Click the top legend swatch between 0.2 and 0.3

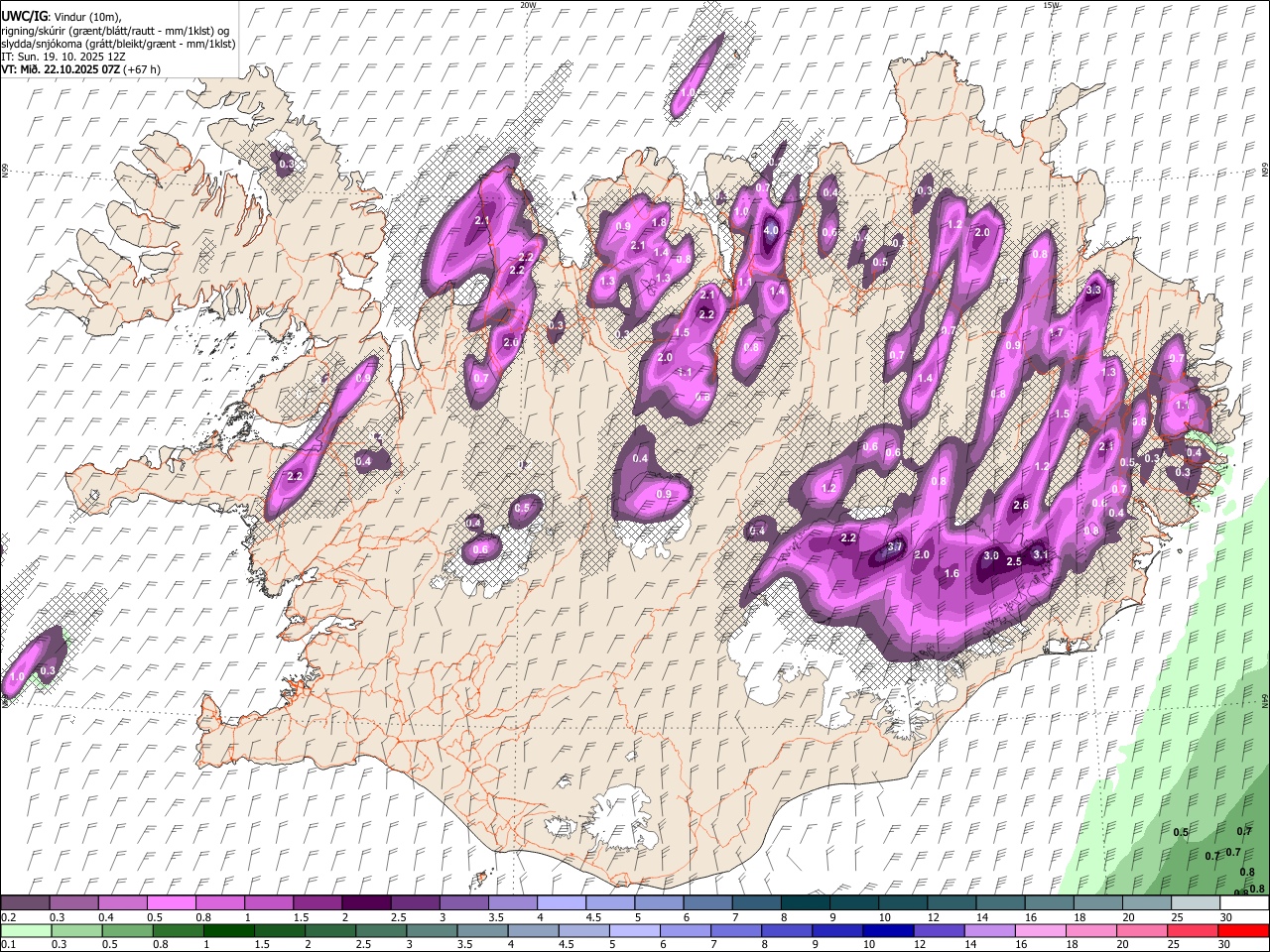[25, 903]
